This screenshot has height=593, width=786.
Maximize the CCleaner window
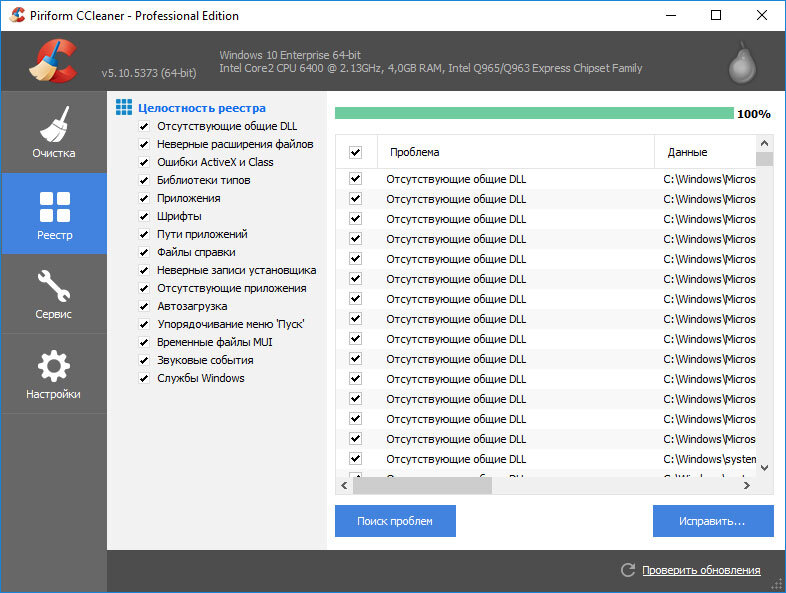pos(716,15)
